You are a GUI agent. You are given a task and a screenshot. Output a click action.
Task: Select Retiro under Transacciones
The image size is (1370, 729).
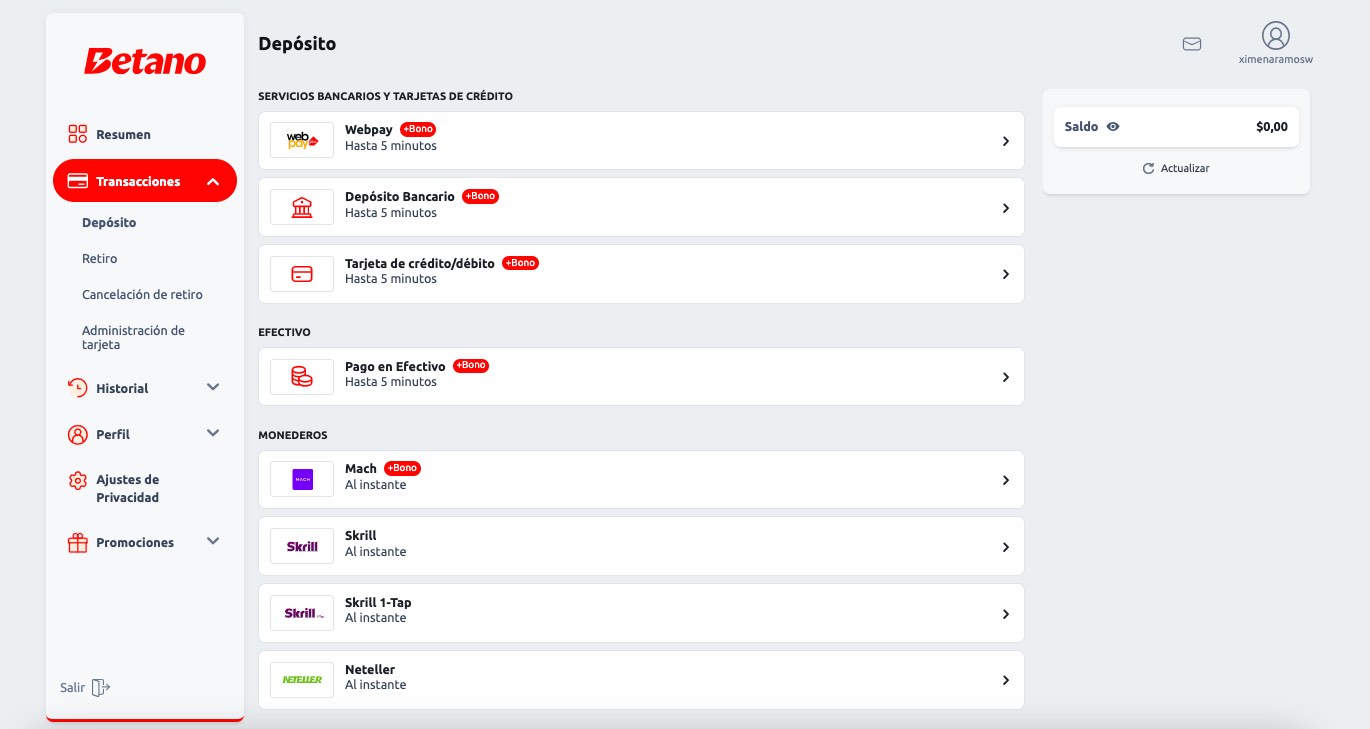pyautogui.click(x=99, y=258)
